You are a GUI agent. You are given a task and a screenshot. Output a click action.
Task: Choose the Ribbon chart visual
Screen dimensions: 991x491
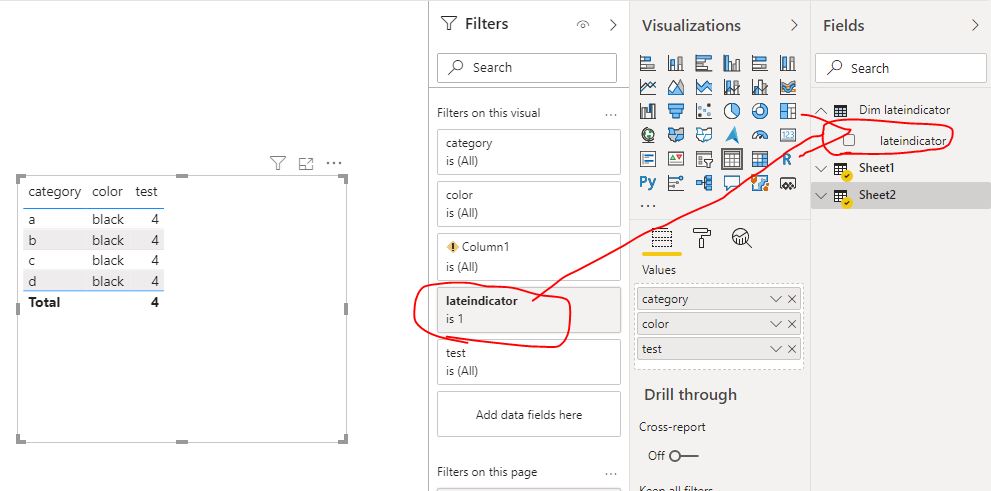(787, 87)
